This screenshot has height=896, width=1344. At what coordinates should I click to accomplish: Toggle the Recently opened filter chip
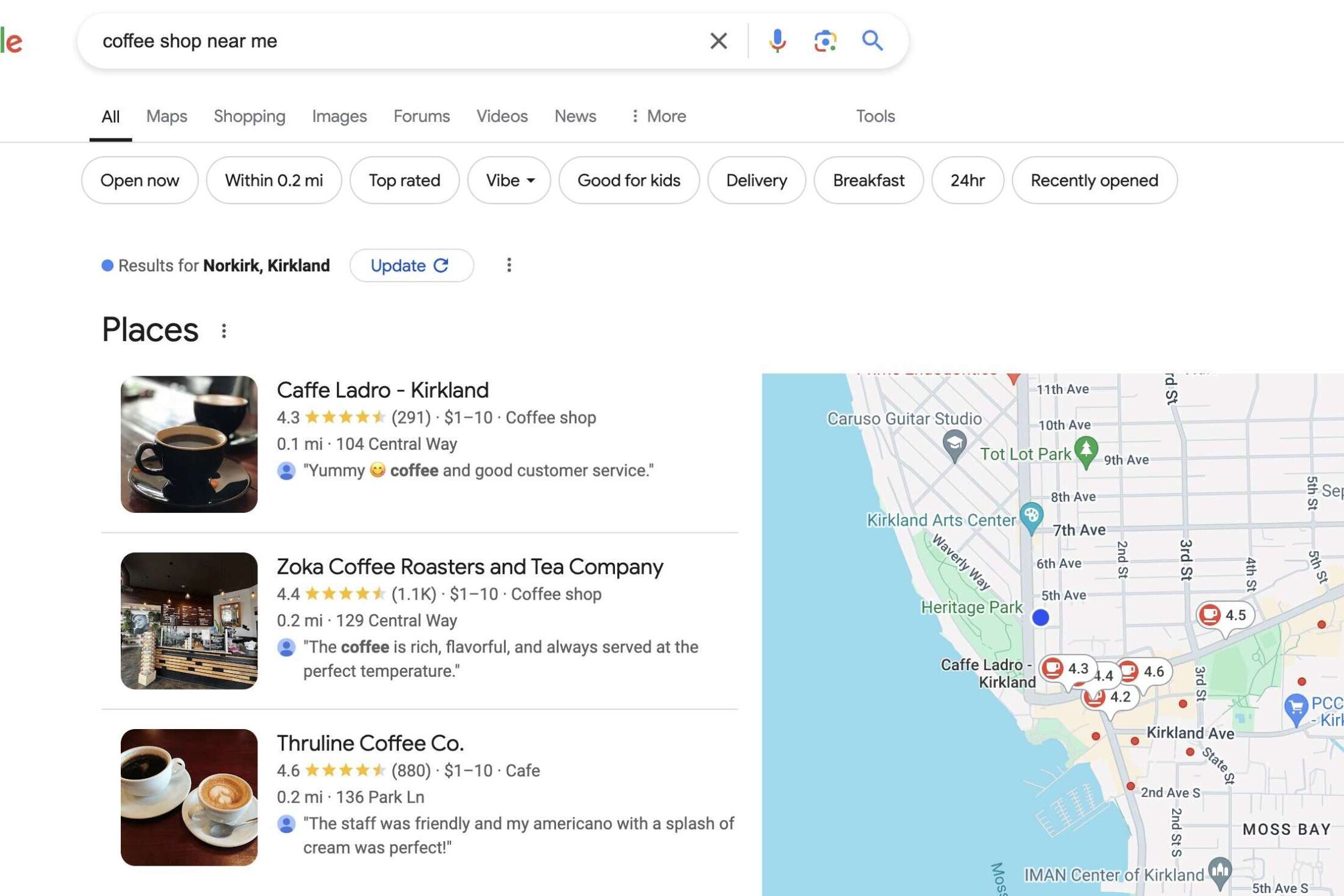pos(1094,180)
